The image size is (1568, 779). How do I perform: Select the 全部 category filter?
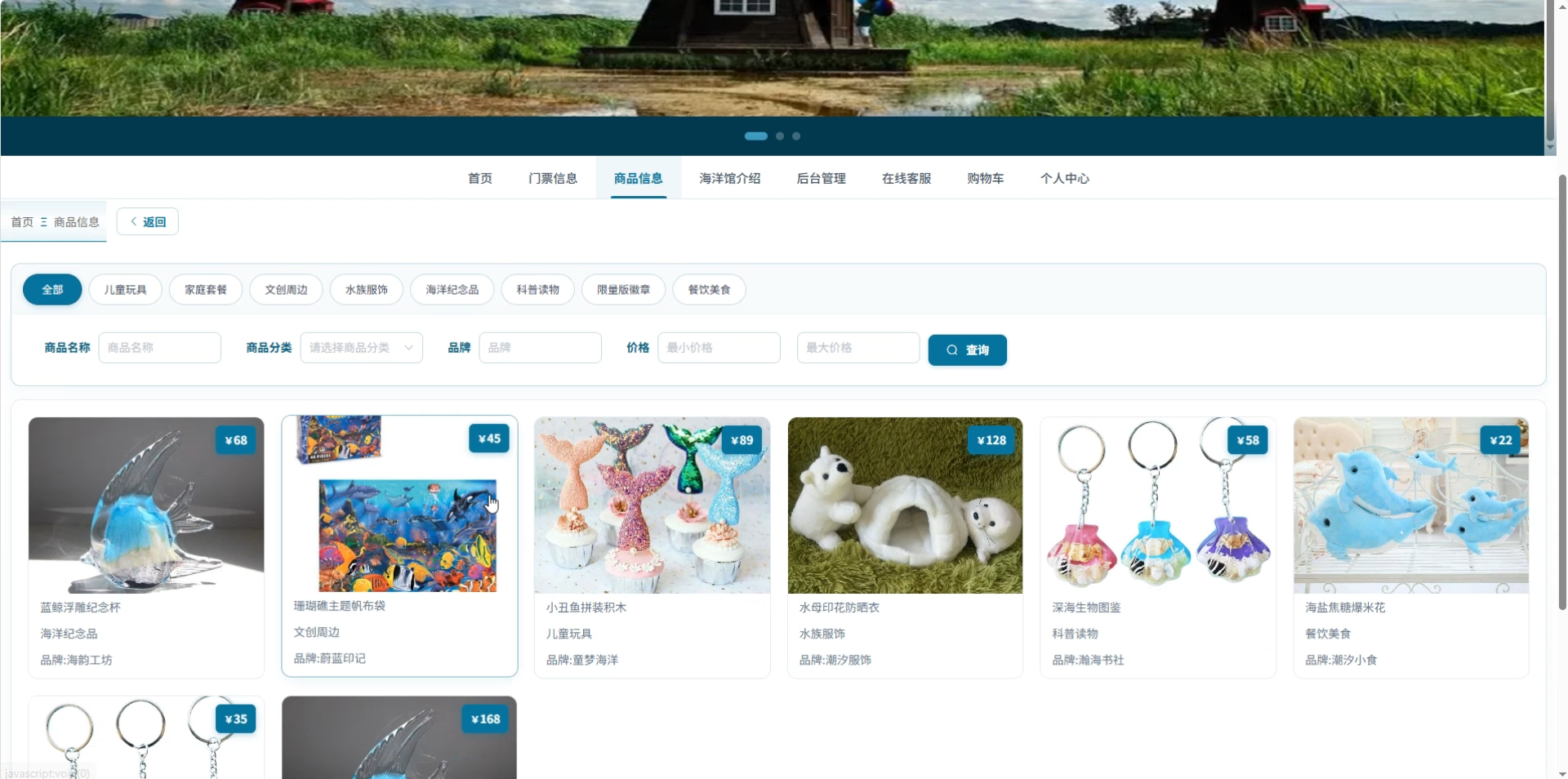[x=52, y=290]
